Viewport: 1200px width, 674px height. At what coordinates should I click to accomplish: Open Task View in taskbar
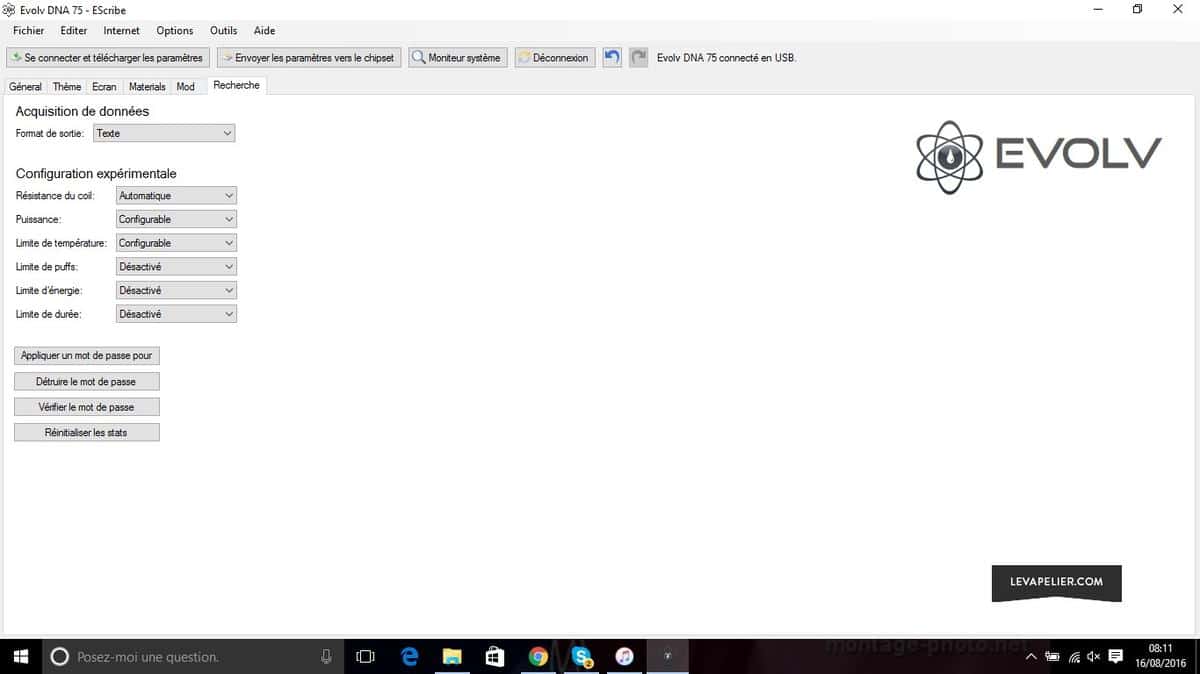(x=365, y=656)
